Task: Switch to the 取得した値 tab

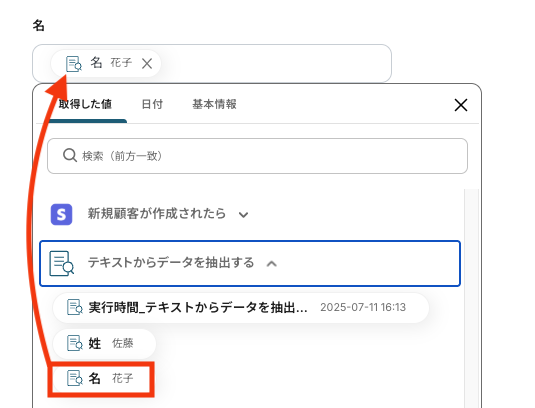Action: (x=85, y=104)
